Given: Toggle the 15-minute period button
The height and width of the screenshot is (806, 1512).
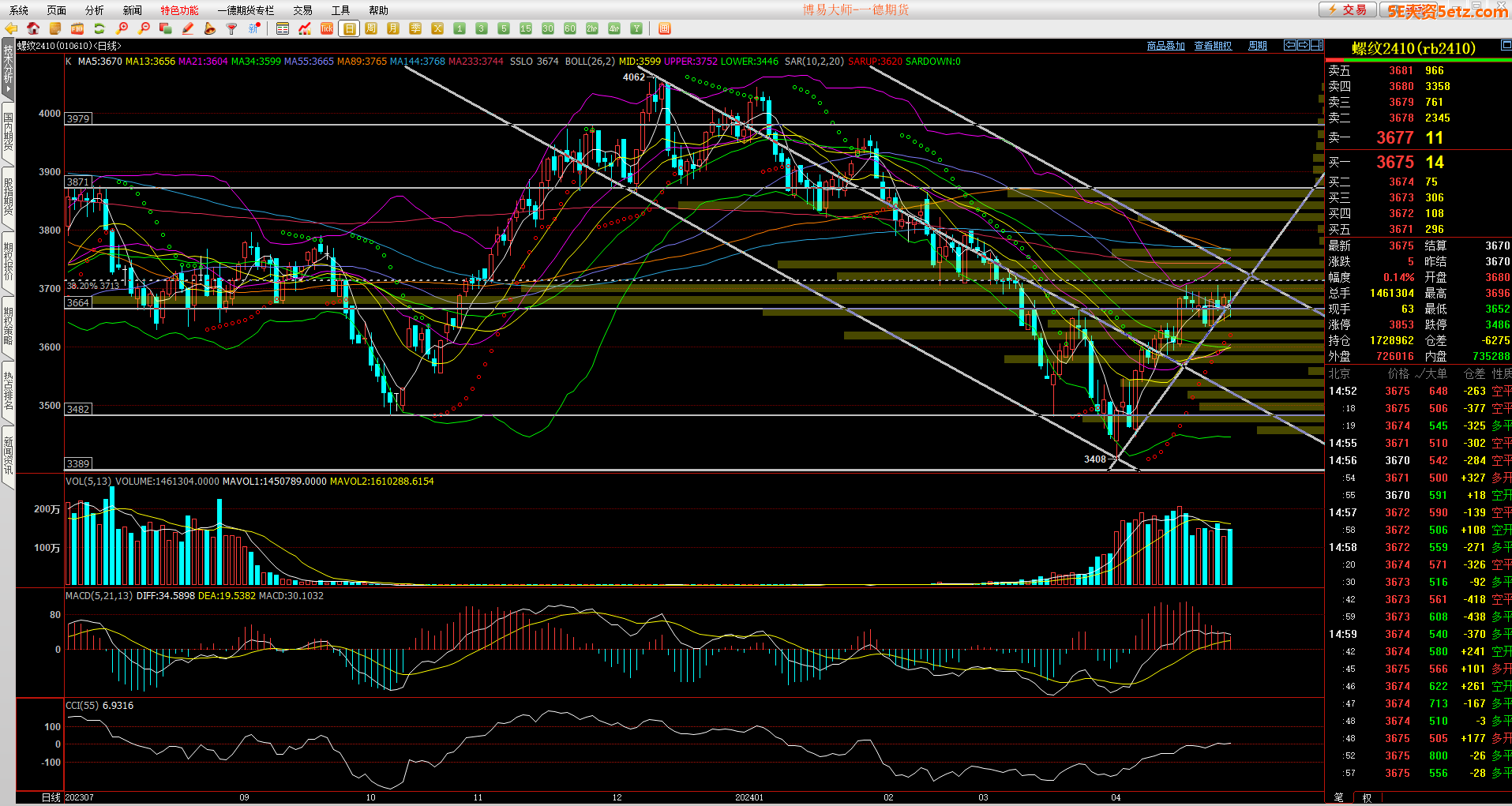Looking at the screenshot, I should point(526,29).
